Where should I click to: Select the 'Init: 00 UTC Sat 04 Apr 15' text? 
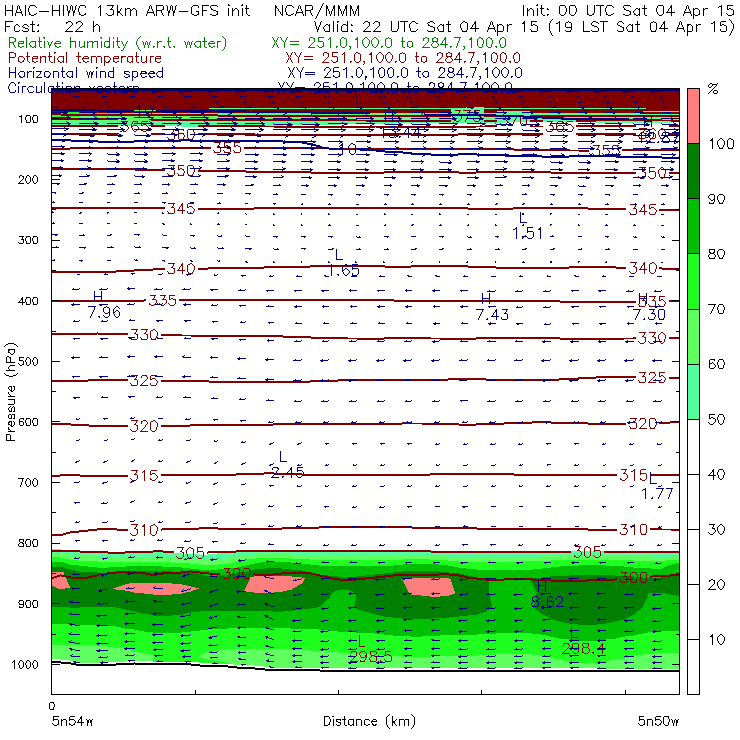click(627, 11)
